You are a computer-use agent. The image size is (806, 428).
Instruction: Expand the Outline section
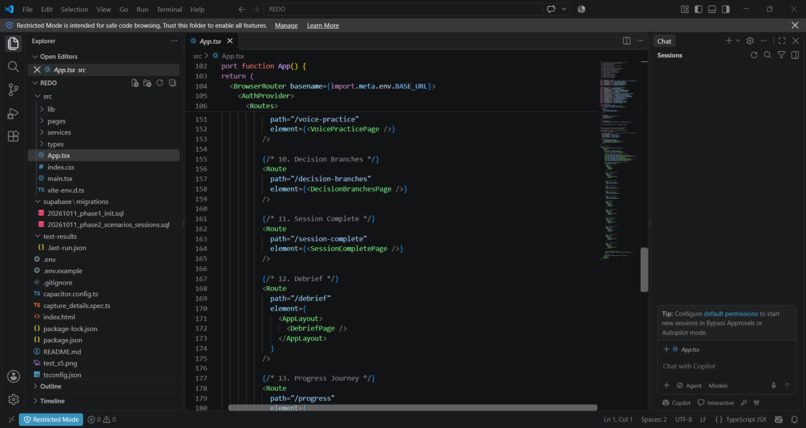[x=50, y=386]
